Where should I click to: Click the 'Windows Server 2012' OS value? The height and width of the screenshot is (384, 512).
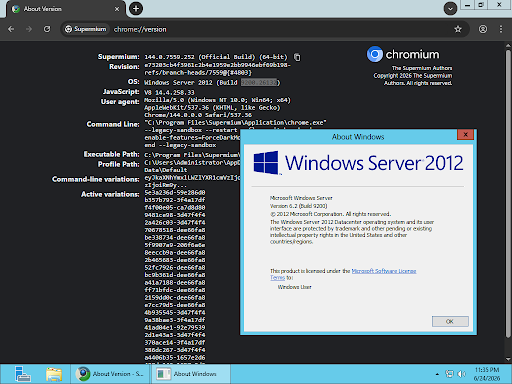(178, 82)
